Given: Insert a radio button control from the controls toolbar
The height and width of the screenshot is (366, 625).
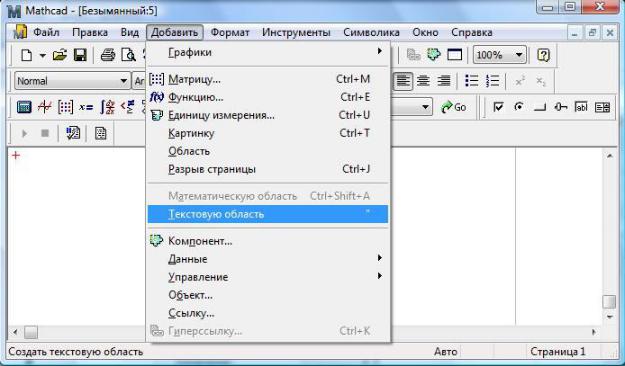Looking at the screenshot, I should 519,107.
